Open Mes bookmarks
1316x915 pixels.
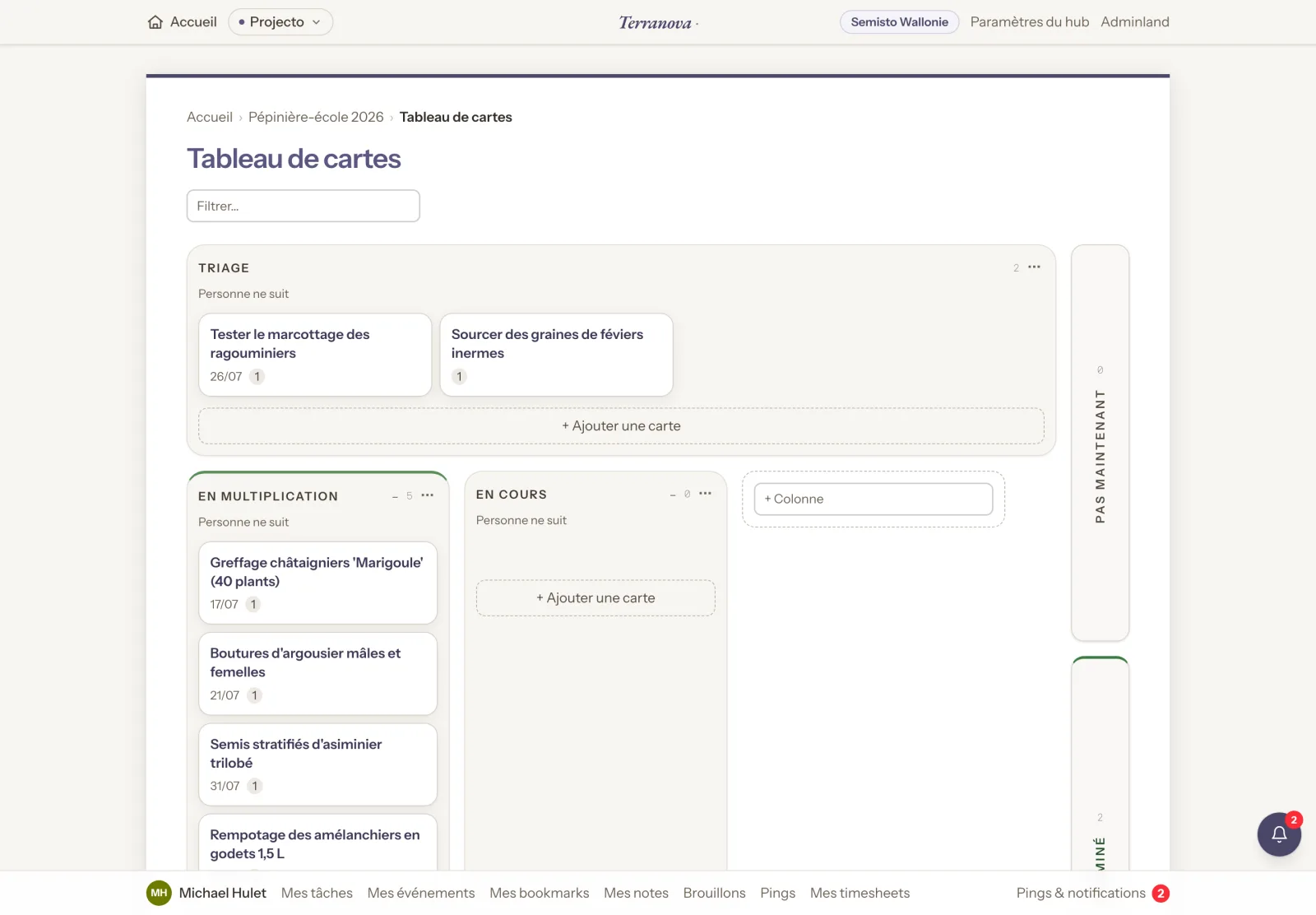point(540,893)
